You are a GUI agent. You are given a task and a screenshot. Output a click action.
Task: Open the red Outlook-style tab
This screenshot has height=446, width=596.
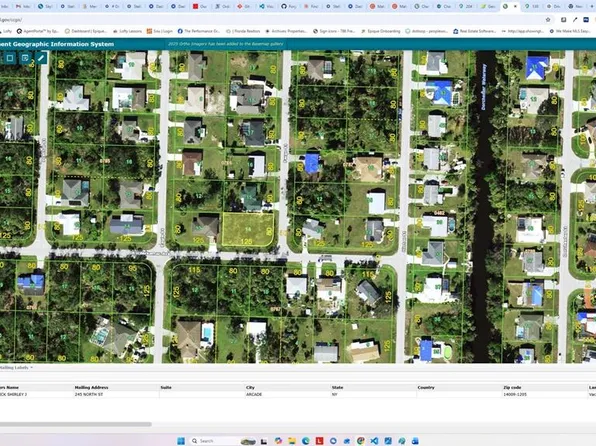200,6
